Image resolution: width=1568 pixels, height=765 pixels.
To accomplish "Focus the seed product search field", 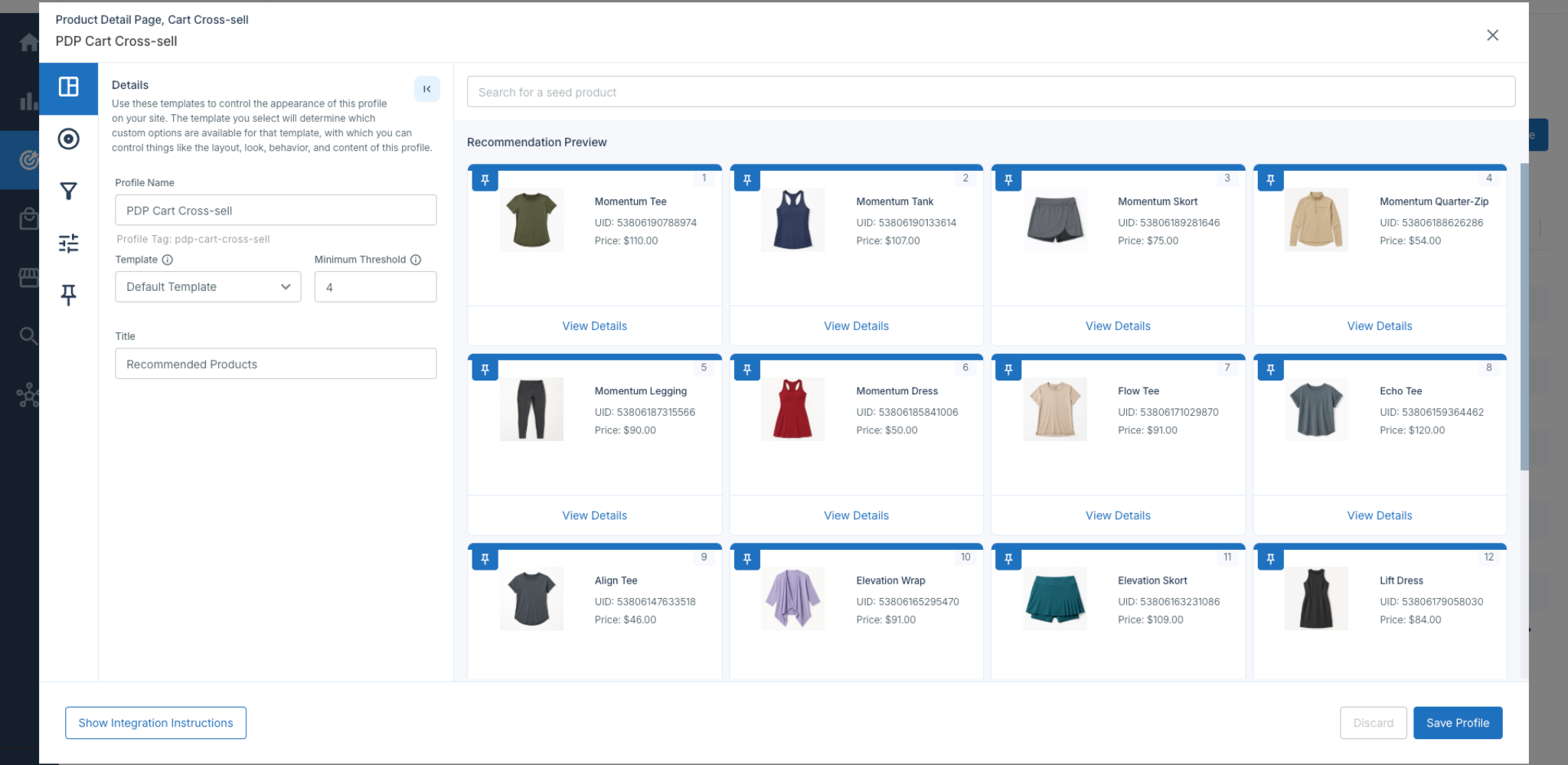I will coord(991,92).
